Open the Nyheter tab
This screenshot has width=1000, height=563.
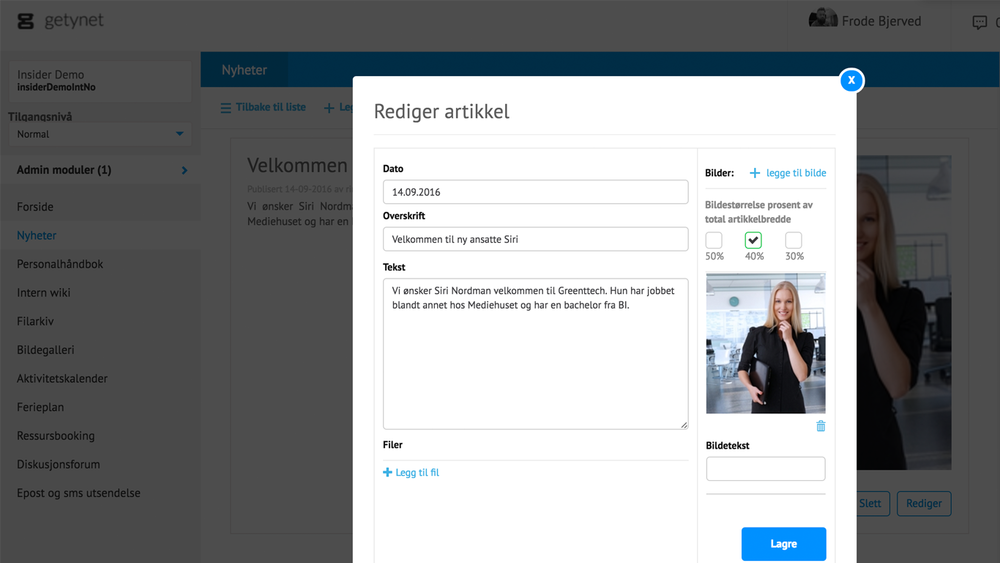(x=245, y=70)
